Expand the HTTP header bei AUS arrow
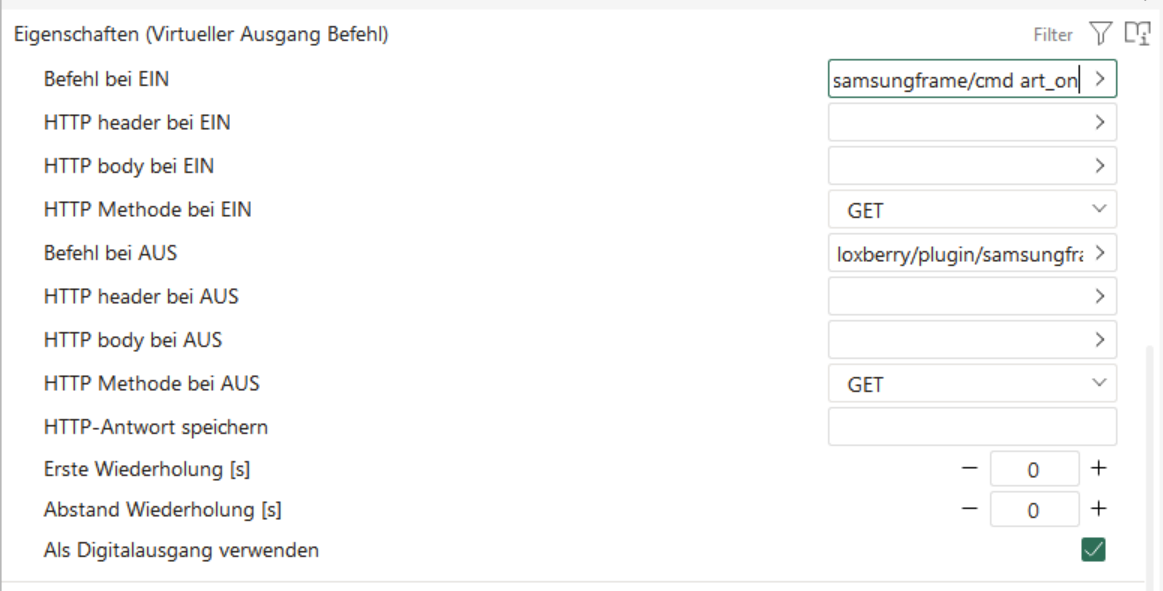 [x=1100, y=296]
